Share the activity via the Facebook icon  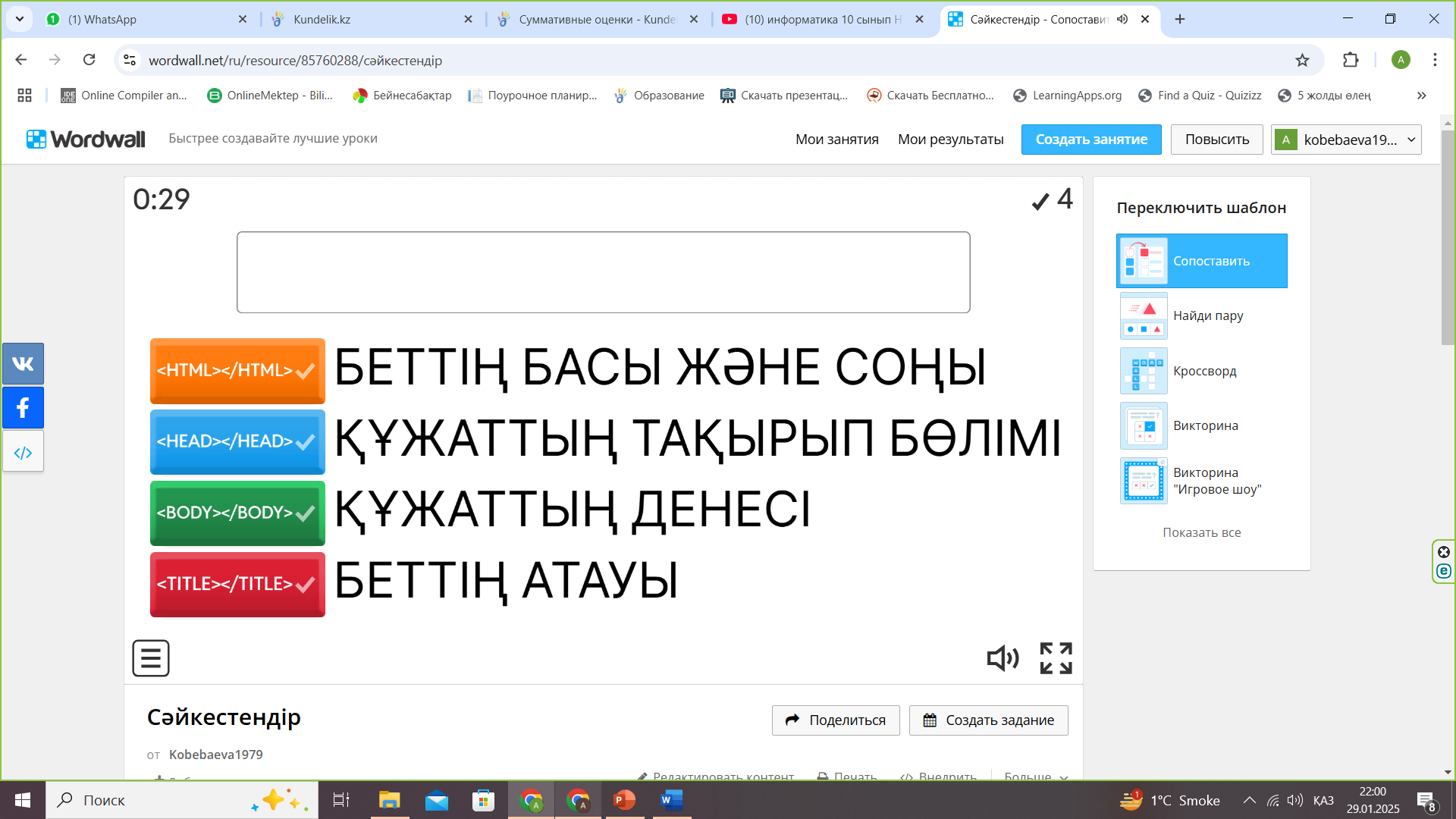[x=23, y=408]
